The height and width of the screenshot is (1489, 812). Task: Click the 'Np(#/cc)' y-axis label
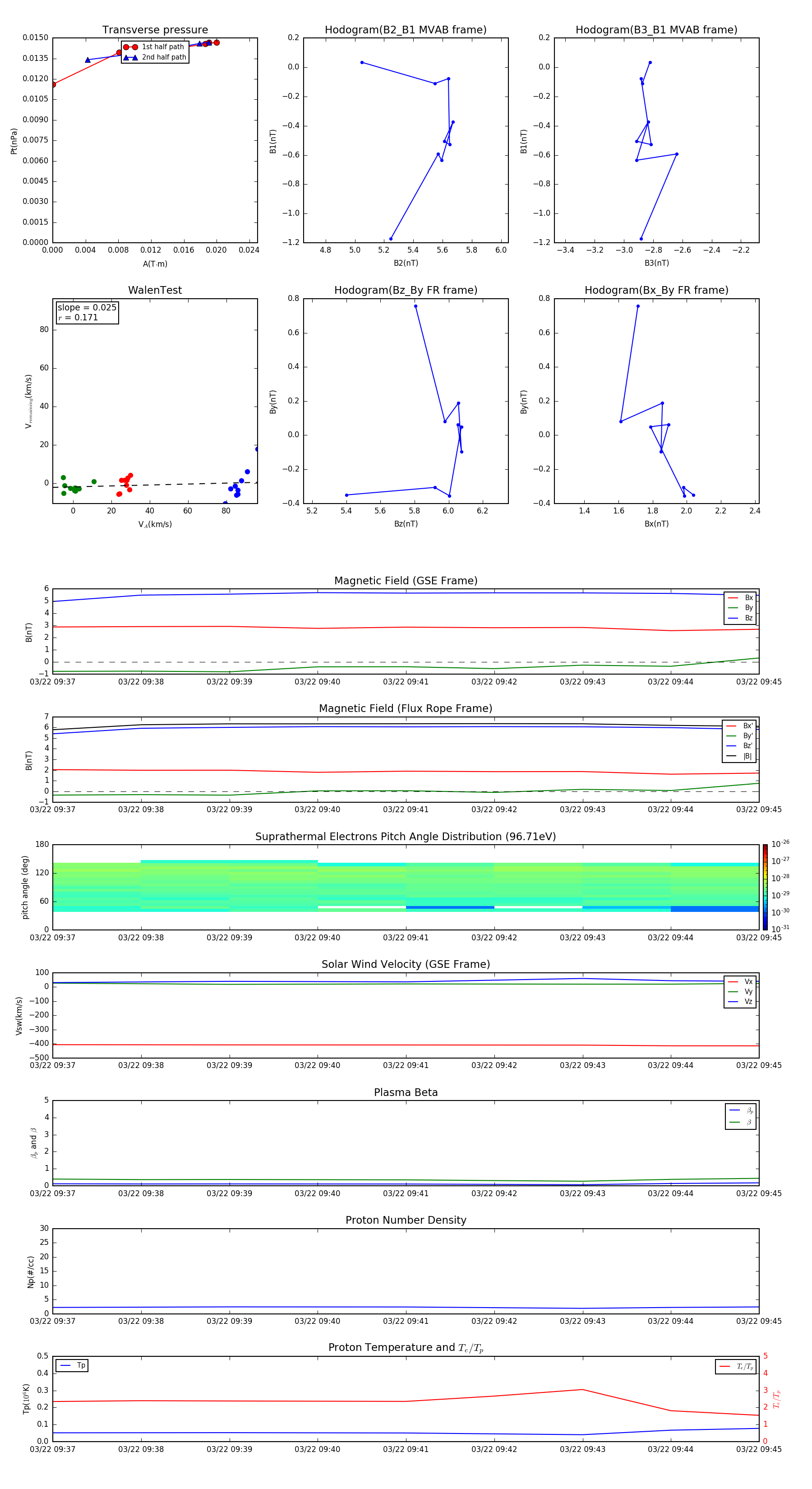point(31,1272)
